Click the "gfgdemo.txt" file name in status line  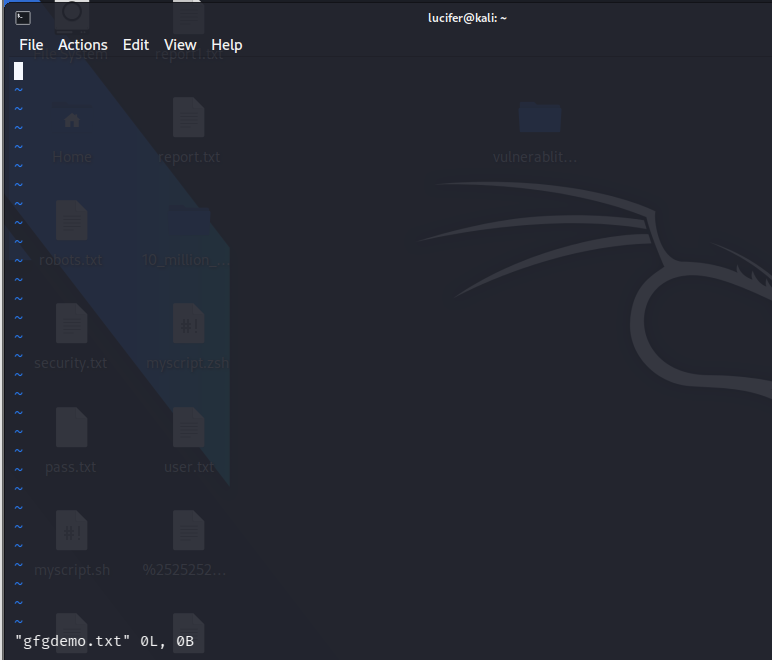click(72, 641)
